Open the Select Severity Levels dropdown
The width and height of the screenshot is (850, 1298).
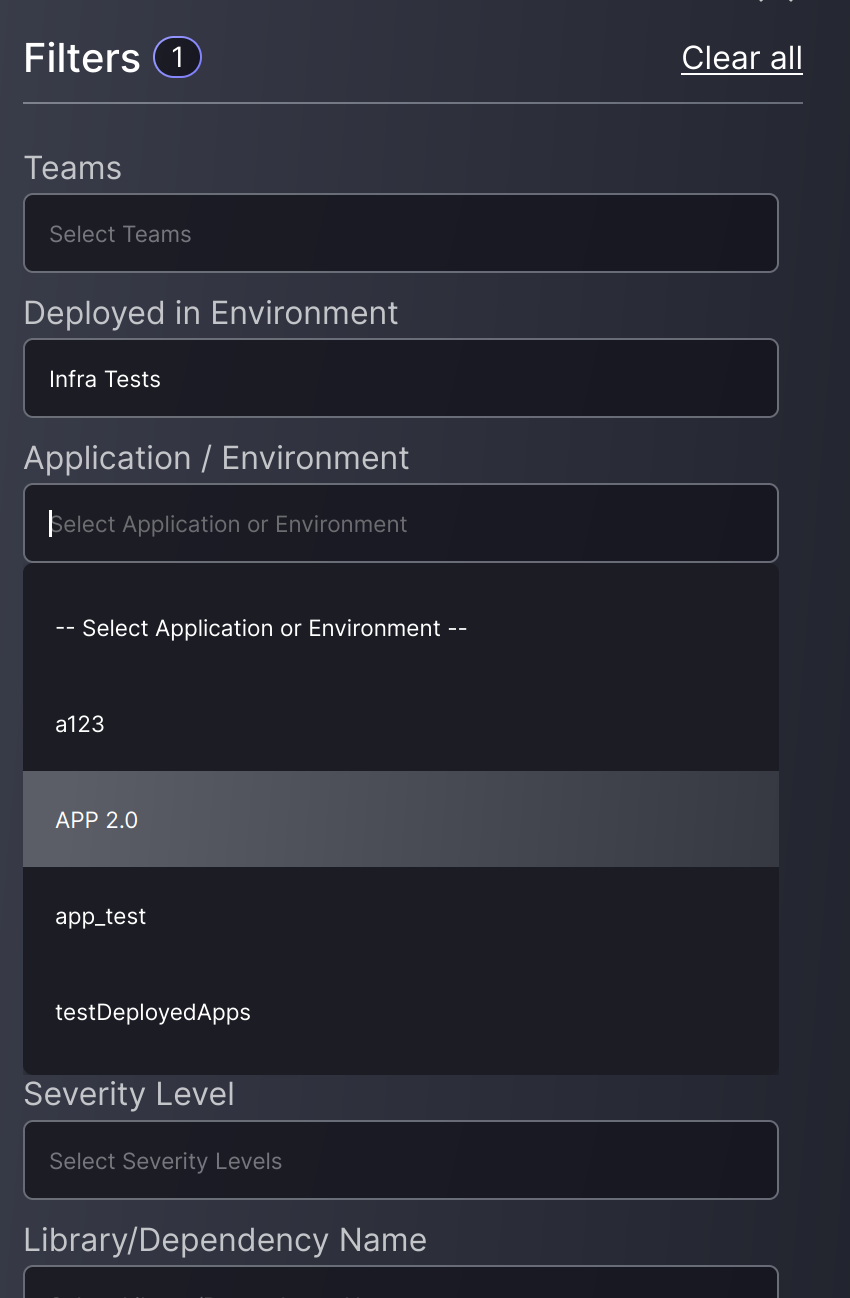[400, 1160]
